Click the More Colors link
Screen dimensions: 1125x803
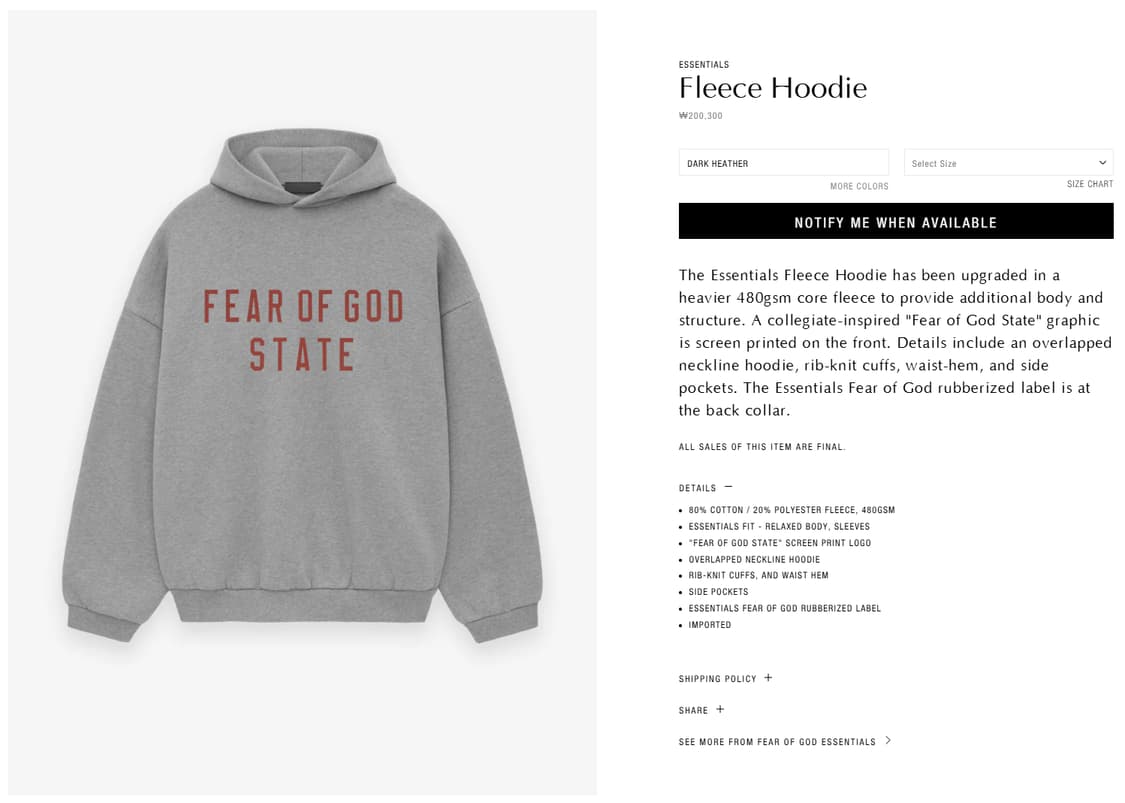point(858,186)
